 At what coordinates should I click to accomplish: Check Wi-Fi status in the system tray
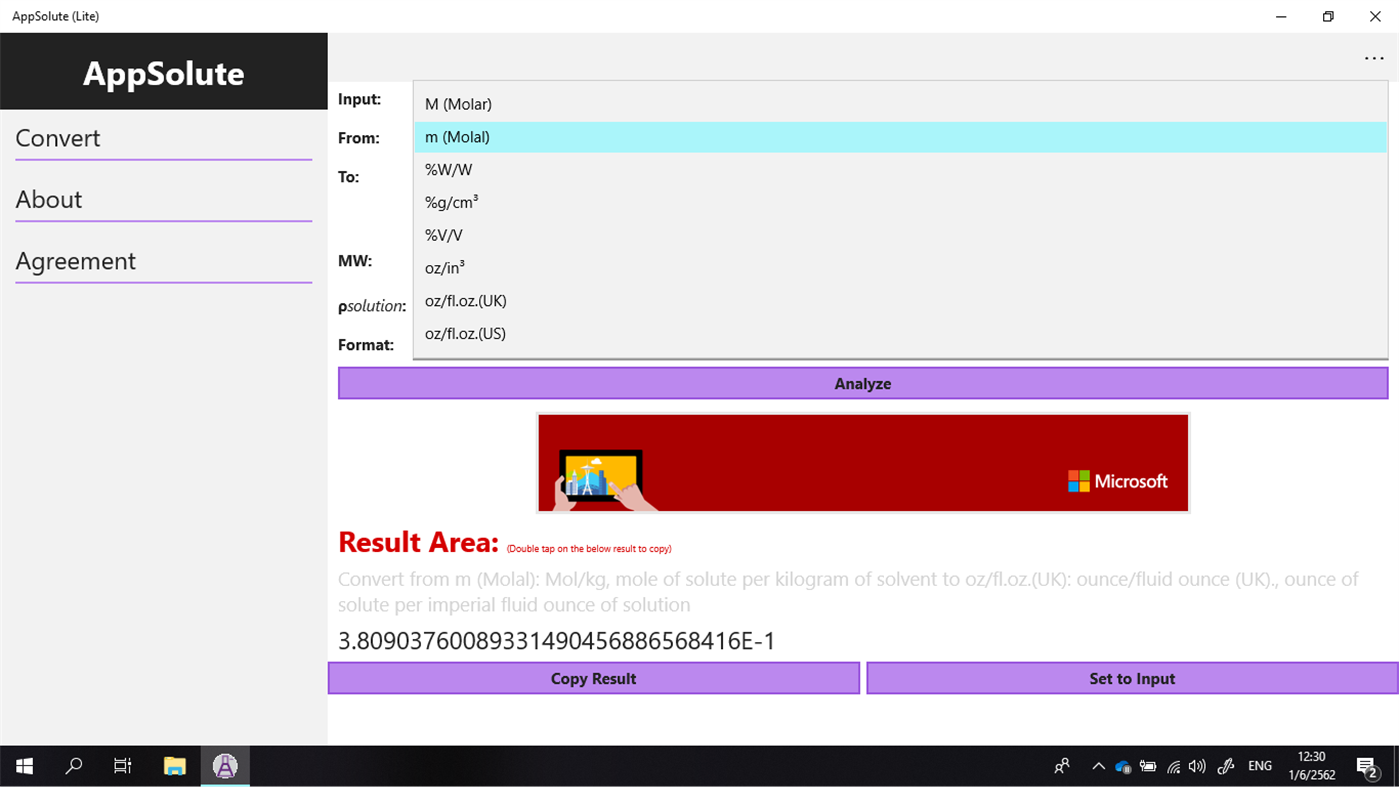click(1172, 765)
